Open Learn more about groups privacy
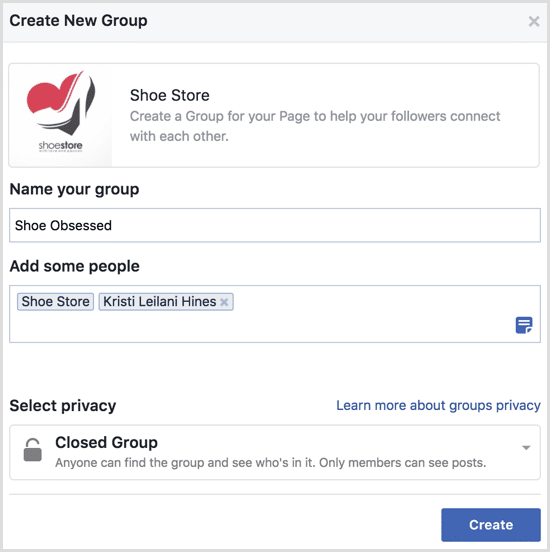550x552 pixels. pyautogui.click(x=438, y=406)
